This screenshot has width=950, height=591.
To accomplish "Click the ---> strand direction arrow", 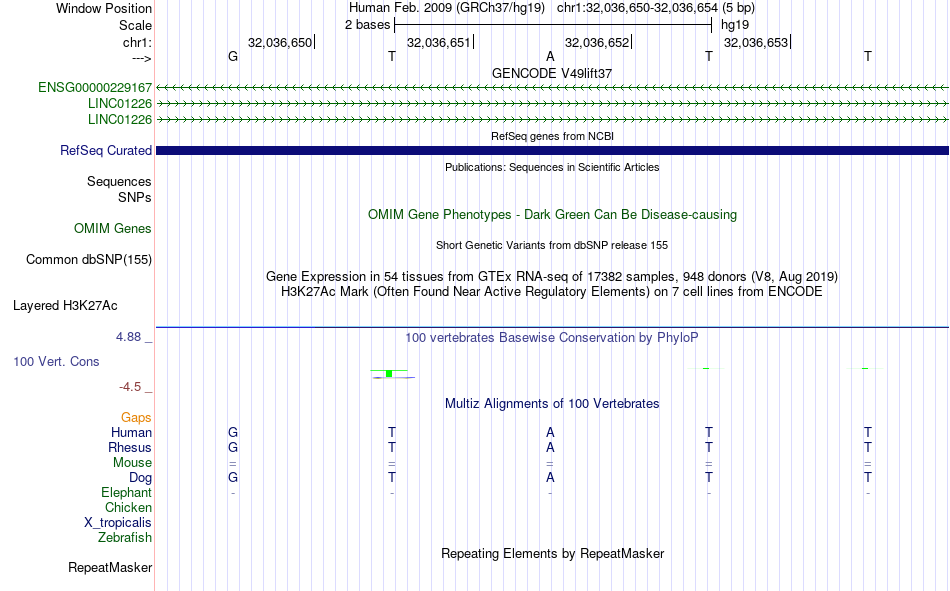I will (142, 58).
